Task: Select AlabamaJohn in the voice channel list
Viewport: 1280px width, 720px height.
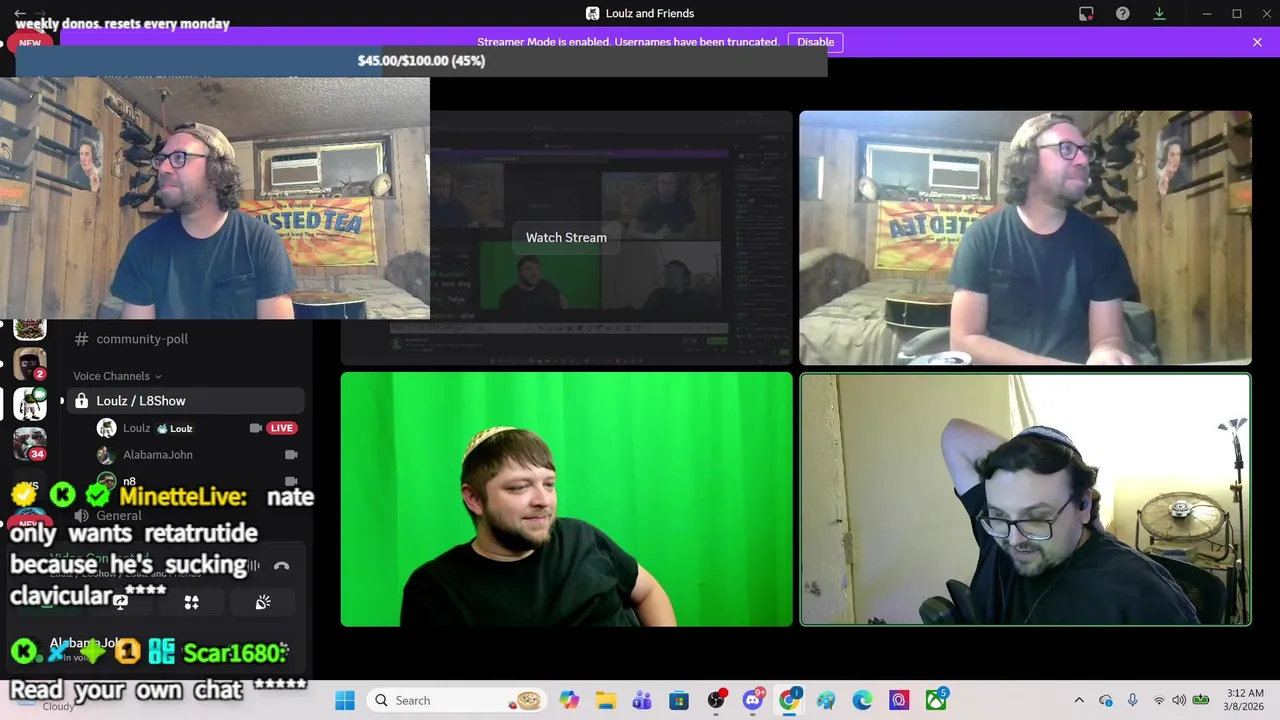Action: click(157, 455)
